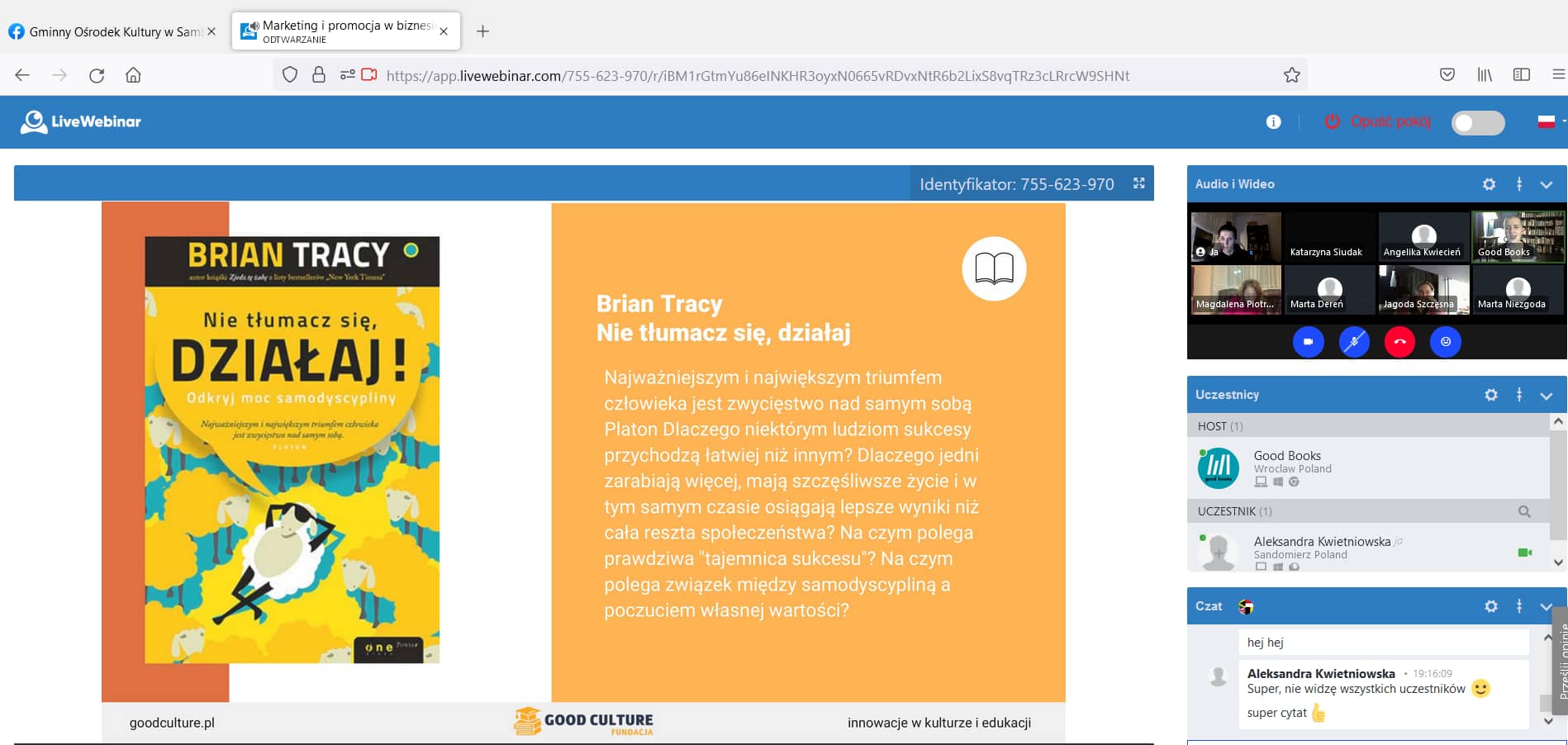Click goodculture.pl text in slide footer
The width and height of the screenshot is (1568, 745).
(x=172, y=723)
